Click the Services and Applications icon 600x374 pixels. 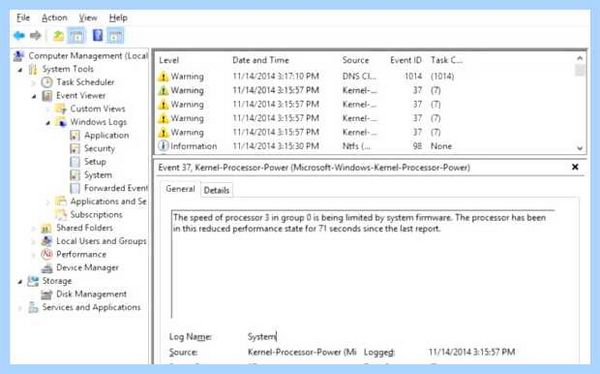[33, 307]
